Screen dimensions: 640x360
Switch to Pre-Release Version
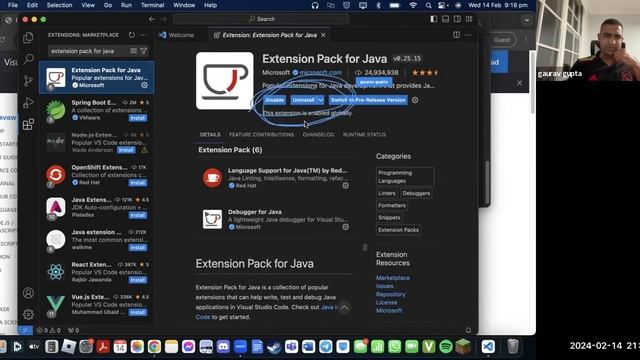pyautogui.click(x=368, y=100)
